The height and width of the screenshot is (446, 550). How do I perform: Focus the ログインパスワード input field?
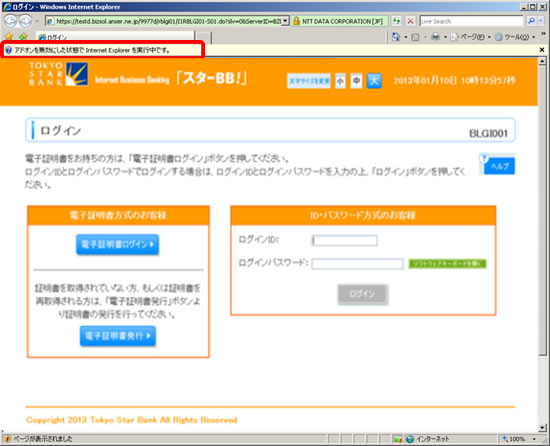coord(357,264)
